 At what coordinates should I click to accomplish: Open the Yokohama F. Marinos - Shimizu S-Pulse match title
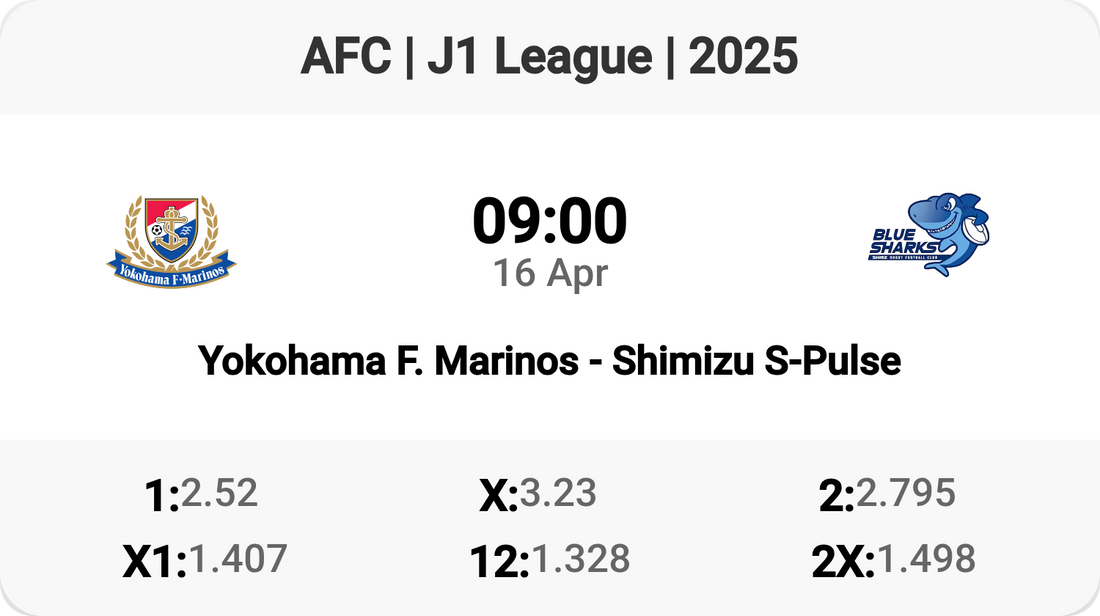[x=550, y=360]
